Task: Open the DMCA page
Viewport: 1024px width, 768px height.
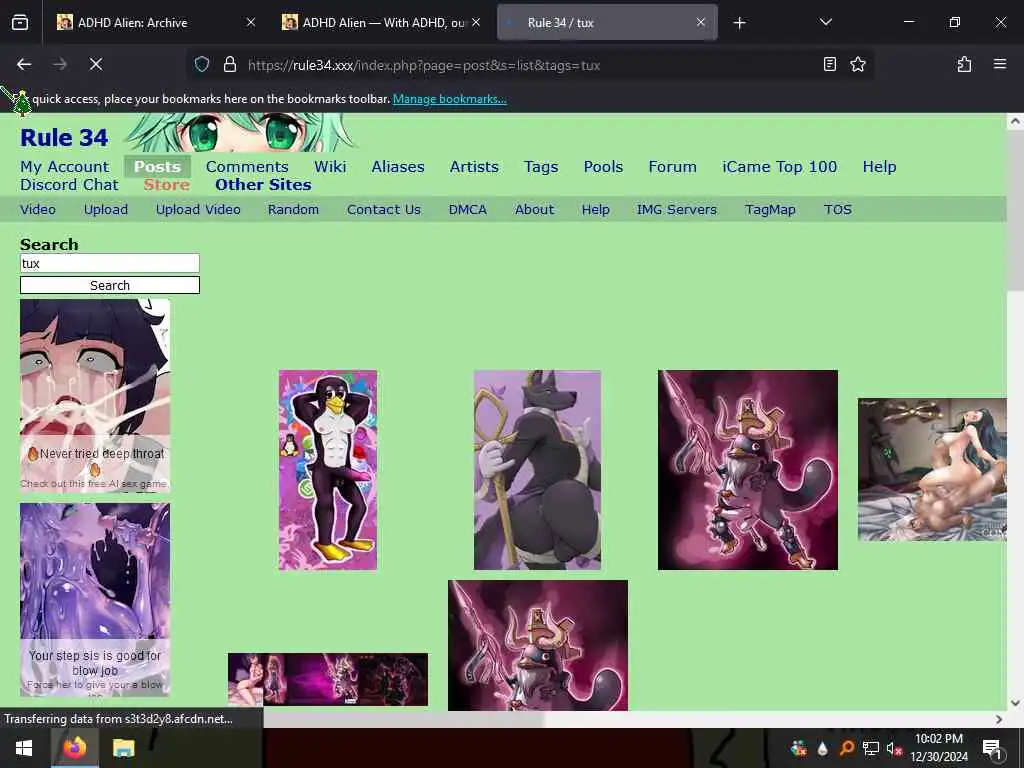Action: click(468, 210)
